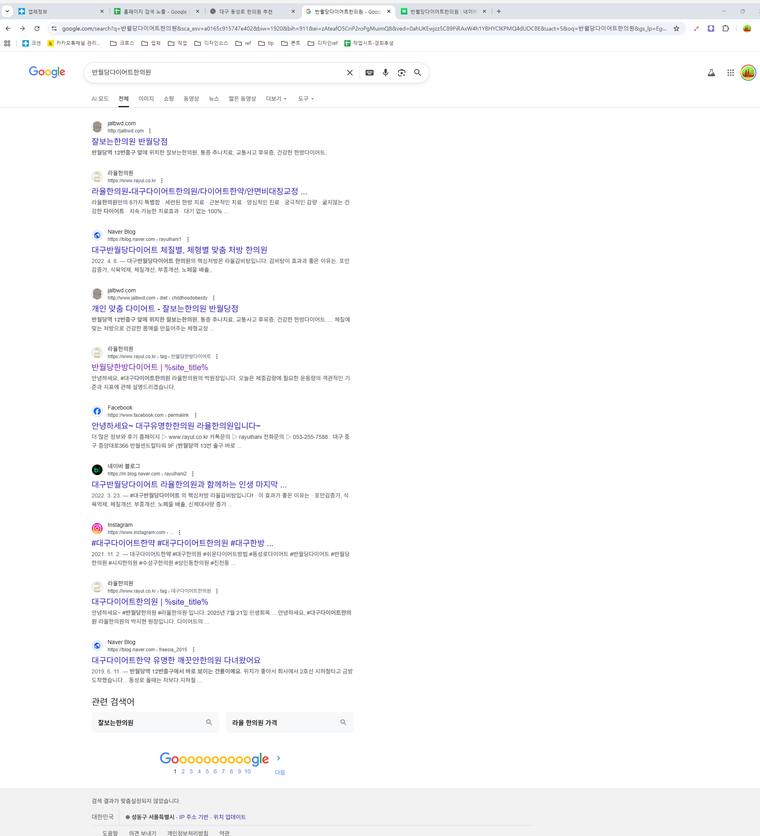Open Instagram result #대구다이어트한약
The image size is (760, 836).
pyautogui.click(x=182, y=543)
